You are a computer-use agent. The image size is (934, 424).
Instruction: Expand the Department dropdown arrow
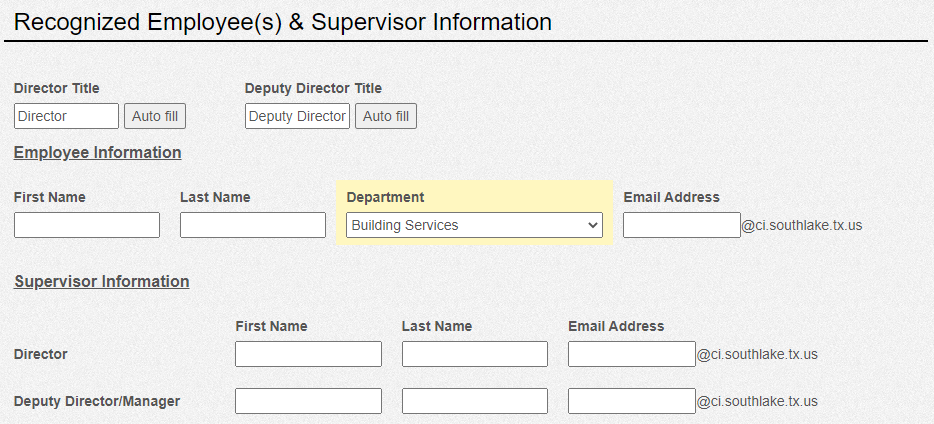pos(592,225)
